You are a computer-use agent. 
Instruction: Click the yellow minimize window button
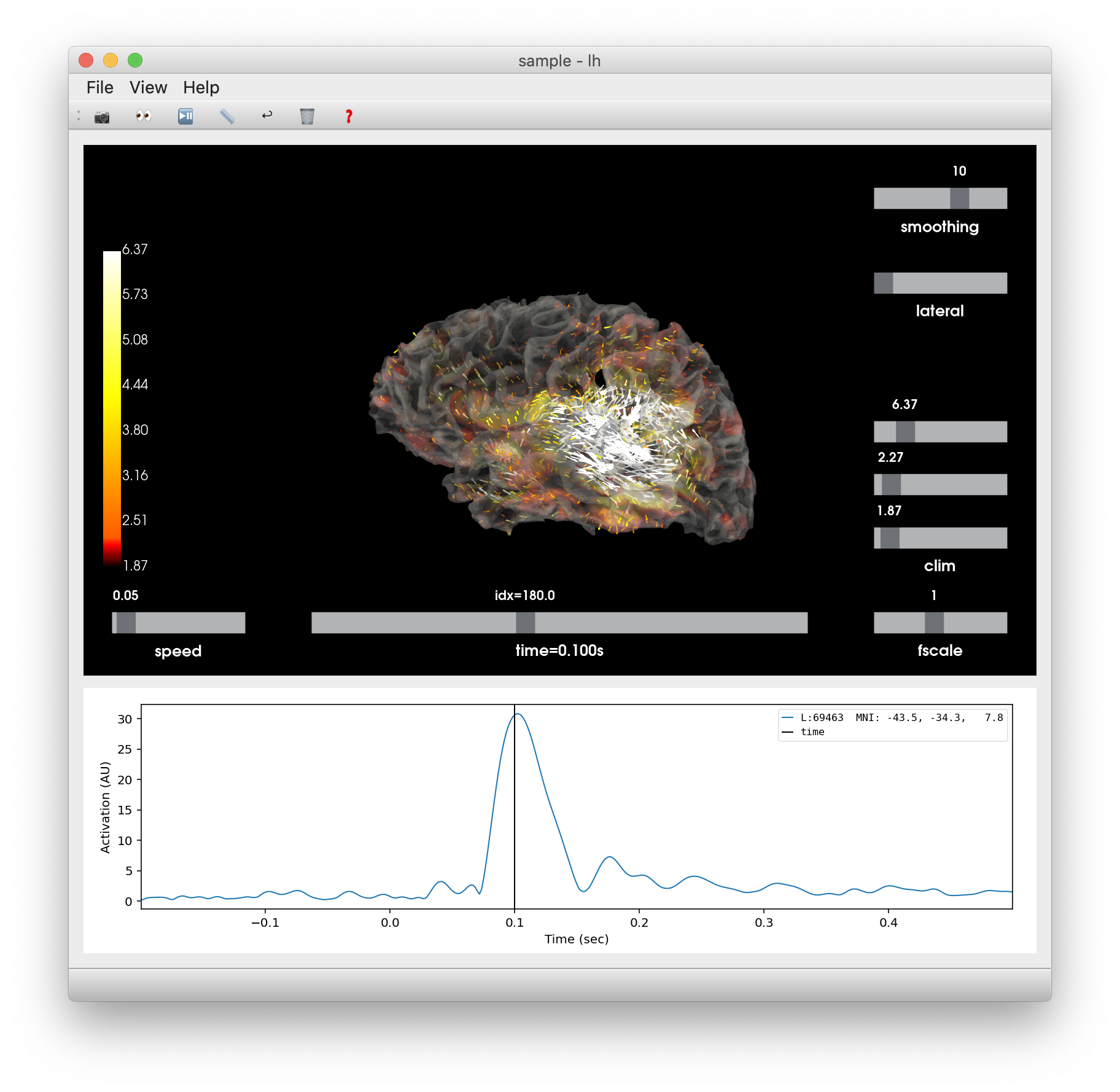[x=111, y=60]
